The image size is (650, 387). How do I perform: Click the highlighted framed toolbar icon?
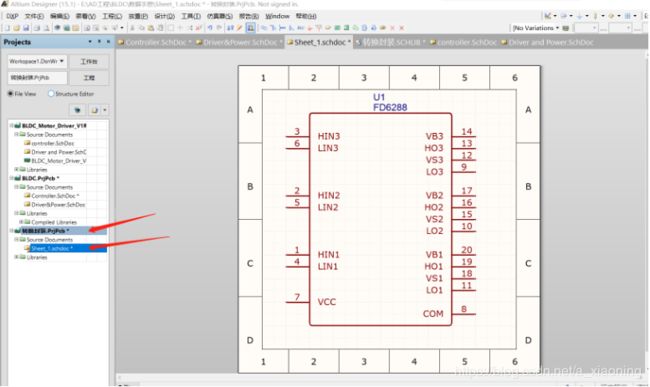[250, 28]
